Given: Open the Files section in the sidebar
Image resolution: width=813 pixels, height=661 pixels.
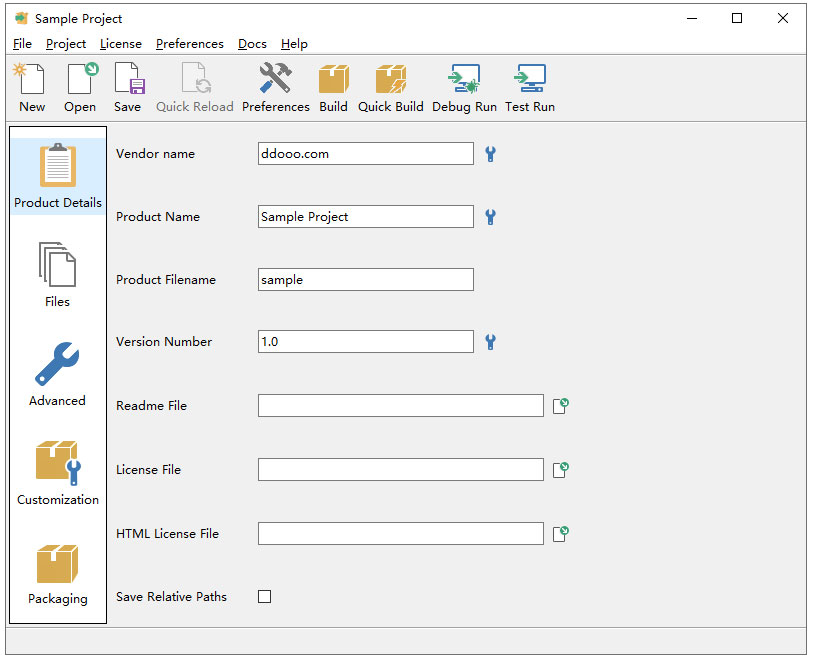Looking at the screenshot, I should [x=58, y=275].
